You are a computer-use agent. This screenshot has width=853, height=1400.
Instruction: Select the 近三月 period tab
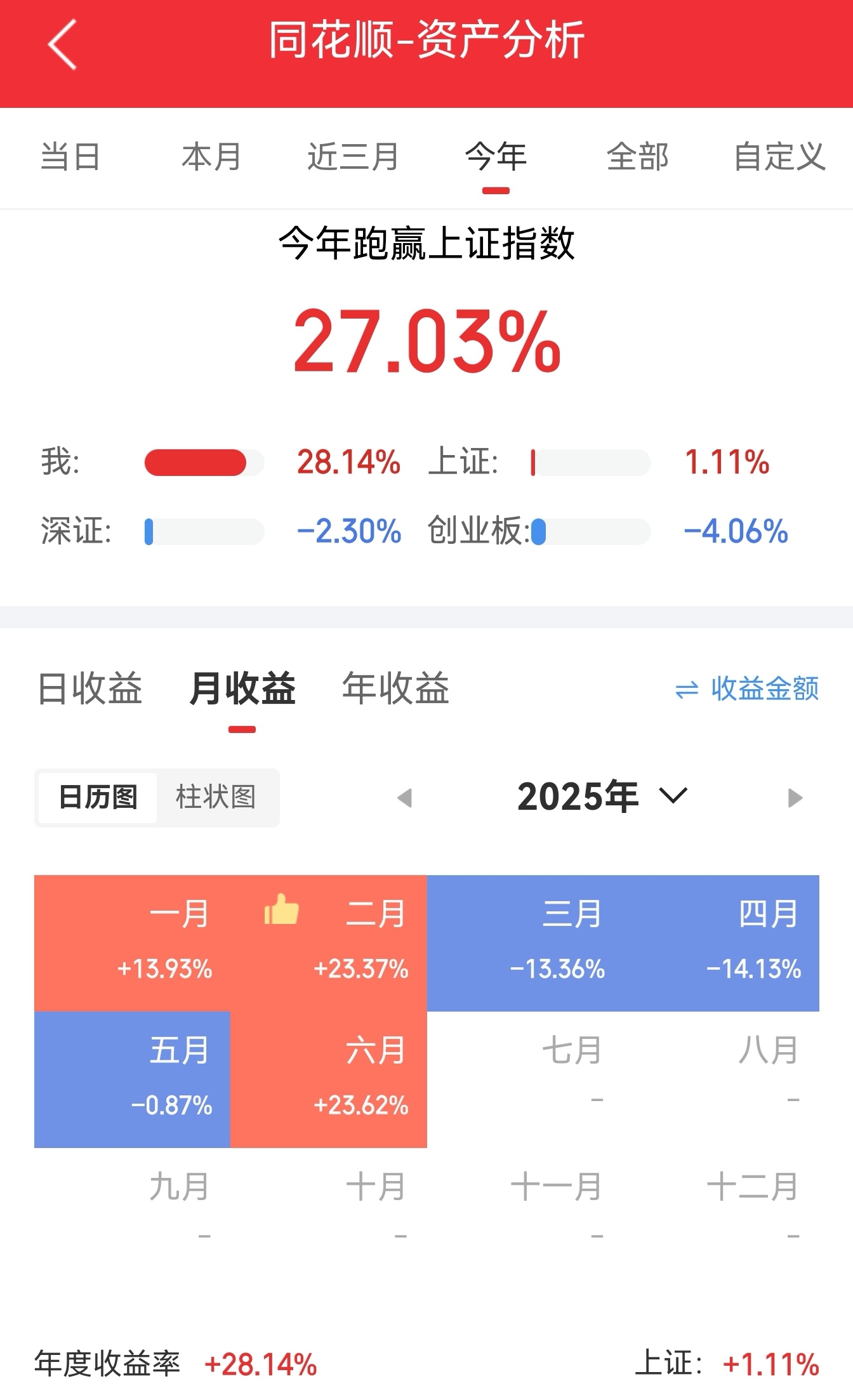point(353,157)
